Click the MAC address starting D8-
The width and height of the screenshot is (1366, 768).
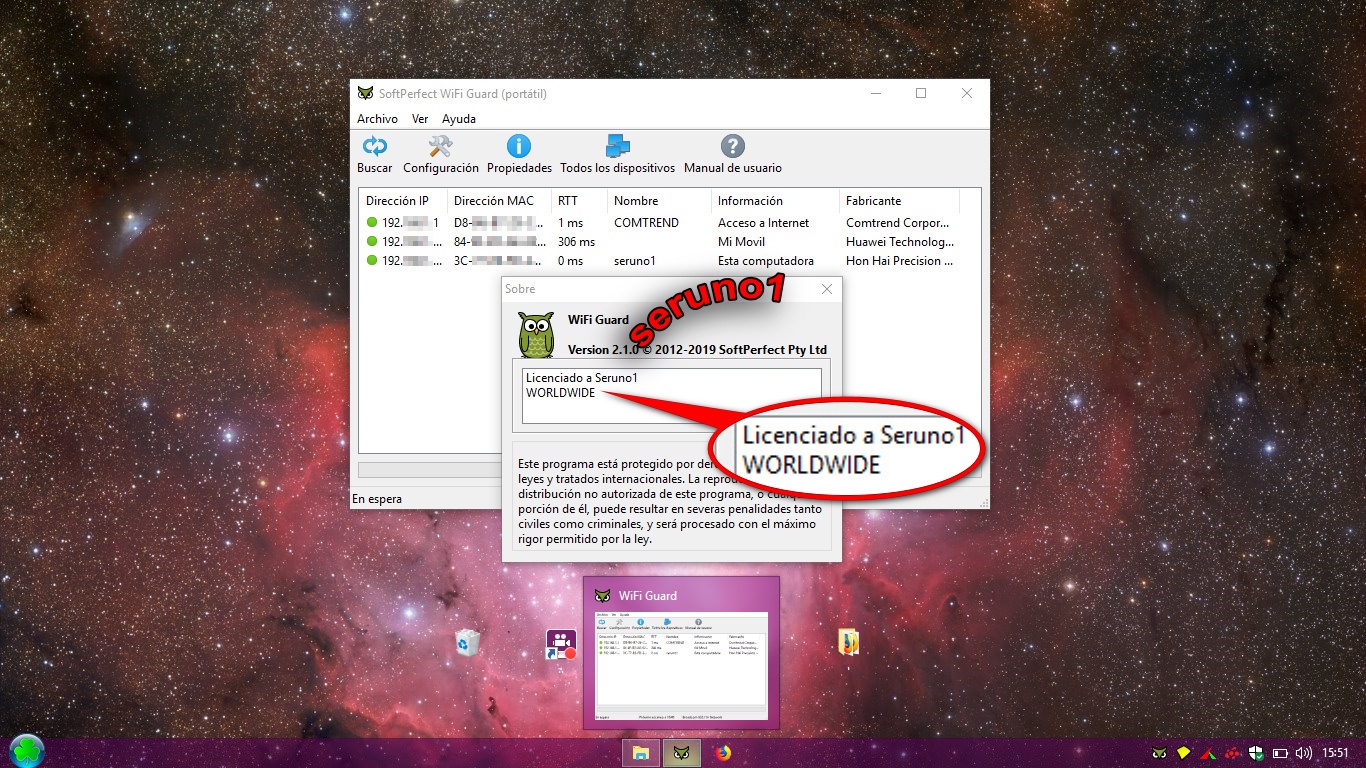(499, 223)
